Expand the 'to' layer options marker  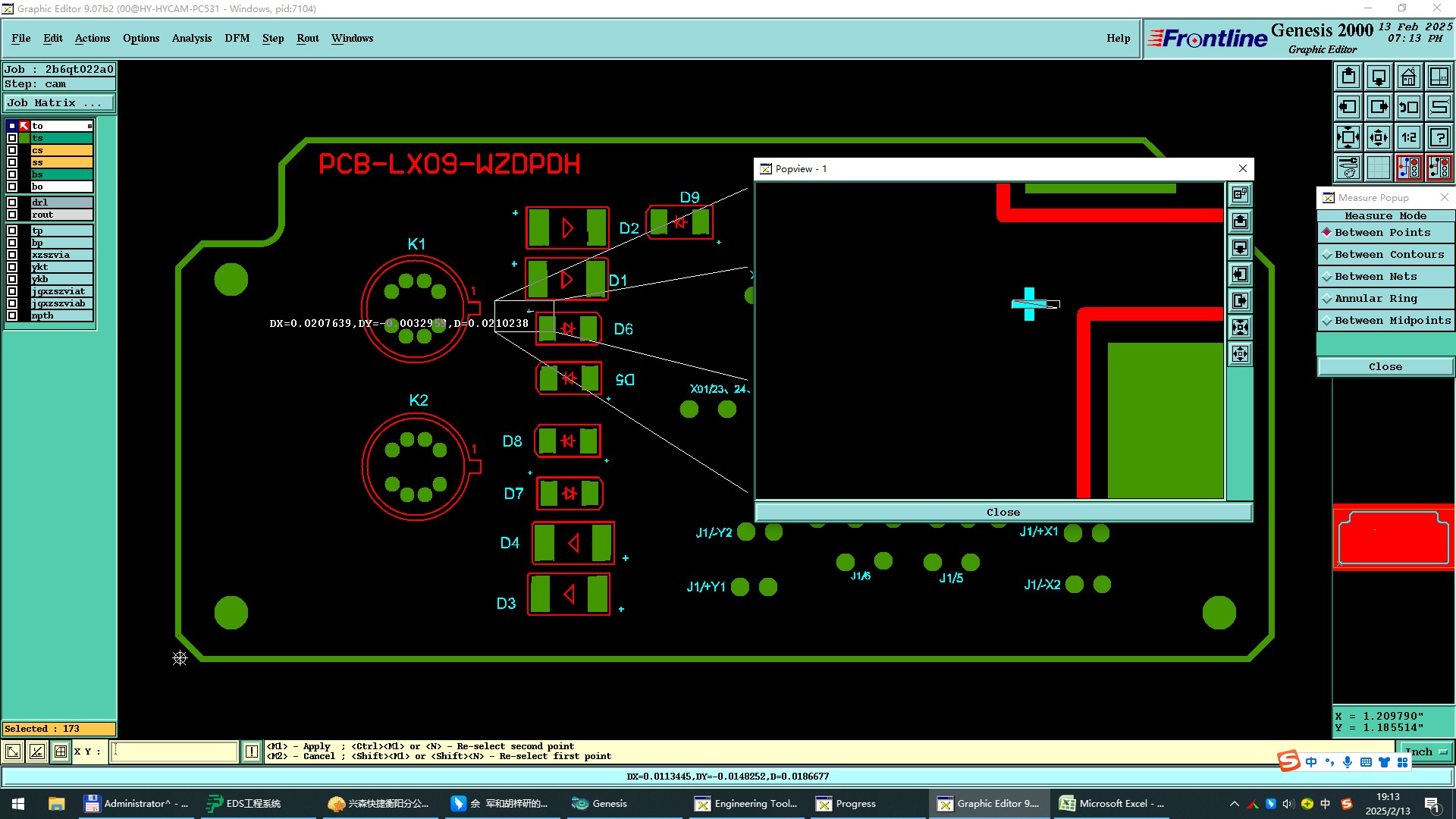[89, 126]
